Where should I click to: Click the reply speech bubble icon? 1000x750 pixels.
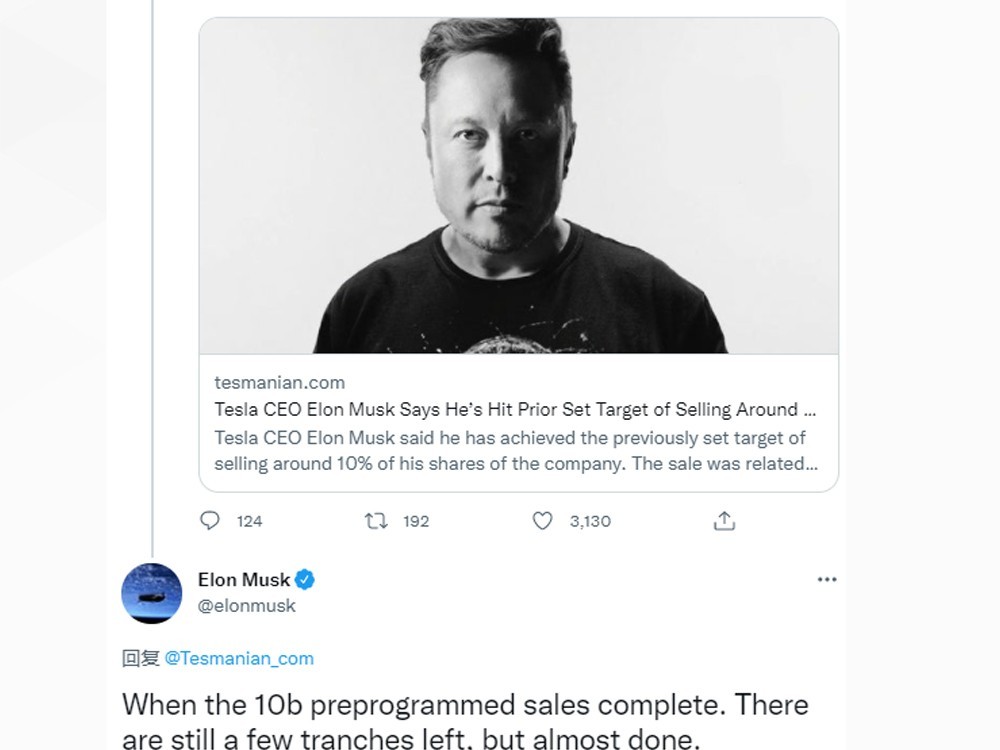tap(210, 521)
